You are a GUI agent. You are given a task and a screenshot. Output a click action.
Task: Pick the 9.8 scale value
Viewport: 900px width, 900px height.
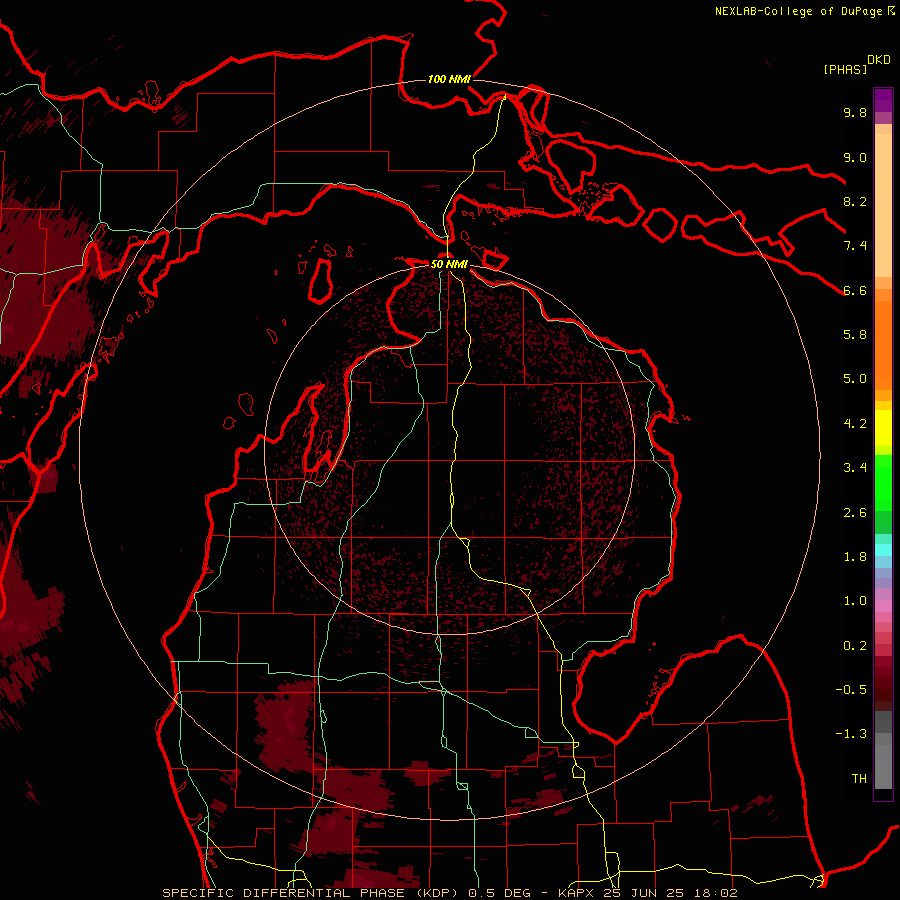(x=855, y=112)
